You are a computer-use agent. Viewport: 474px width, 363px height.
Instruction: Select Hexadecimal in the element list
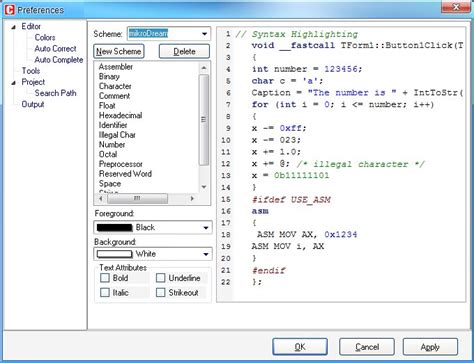pyautogui.click(x=120, y=115)
